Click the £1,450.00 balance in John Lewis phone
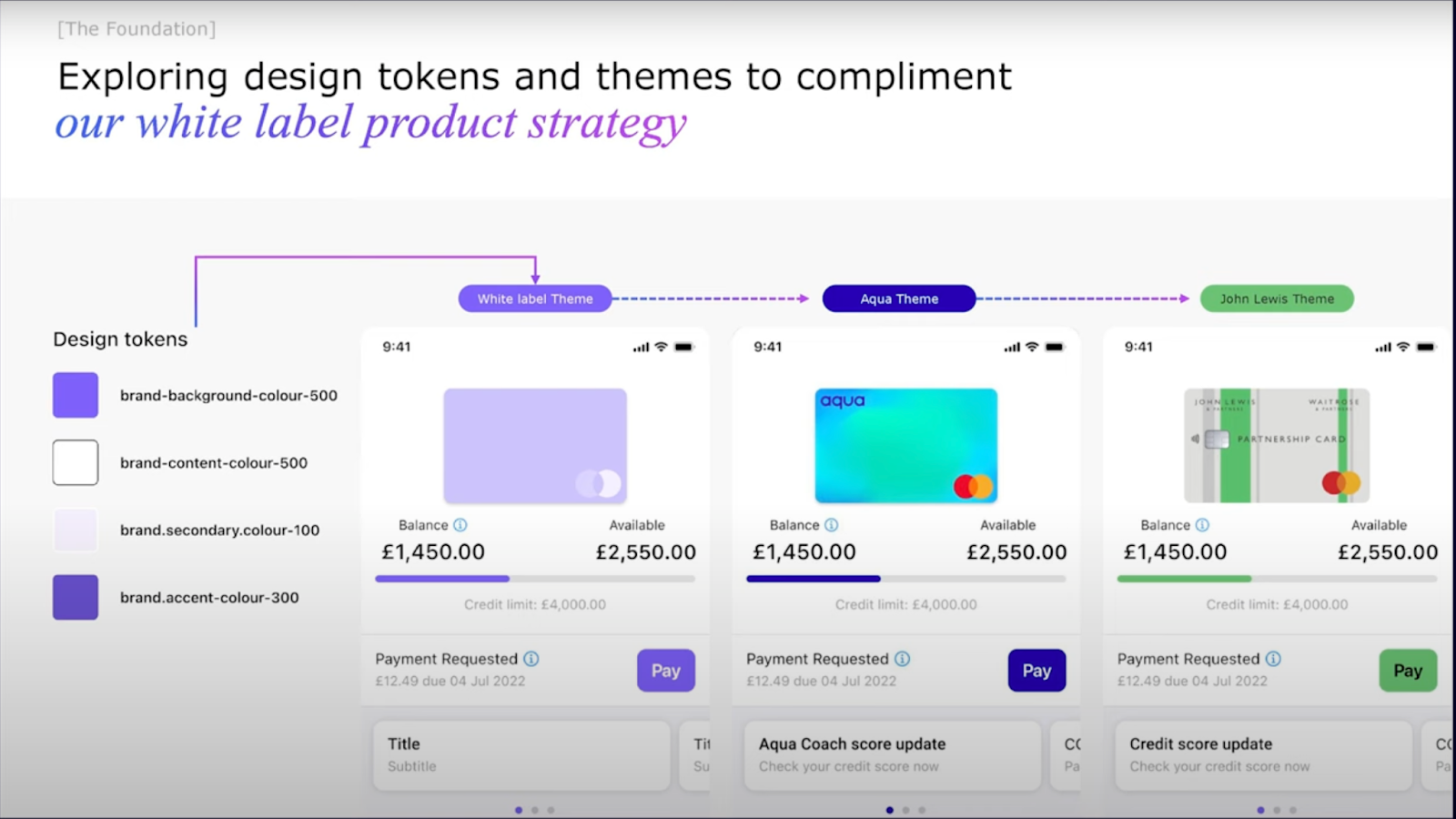This screenshot has height=819, width=1456. [x=1175, y=551]
